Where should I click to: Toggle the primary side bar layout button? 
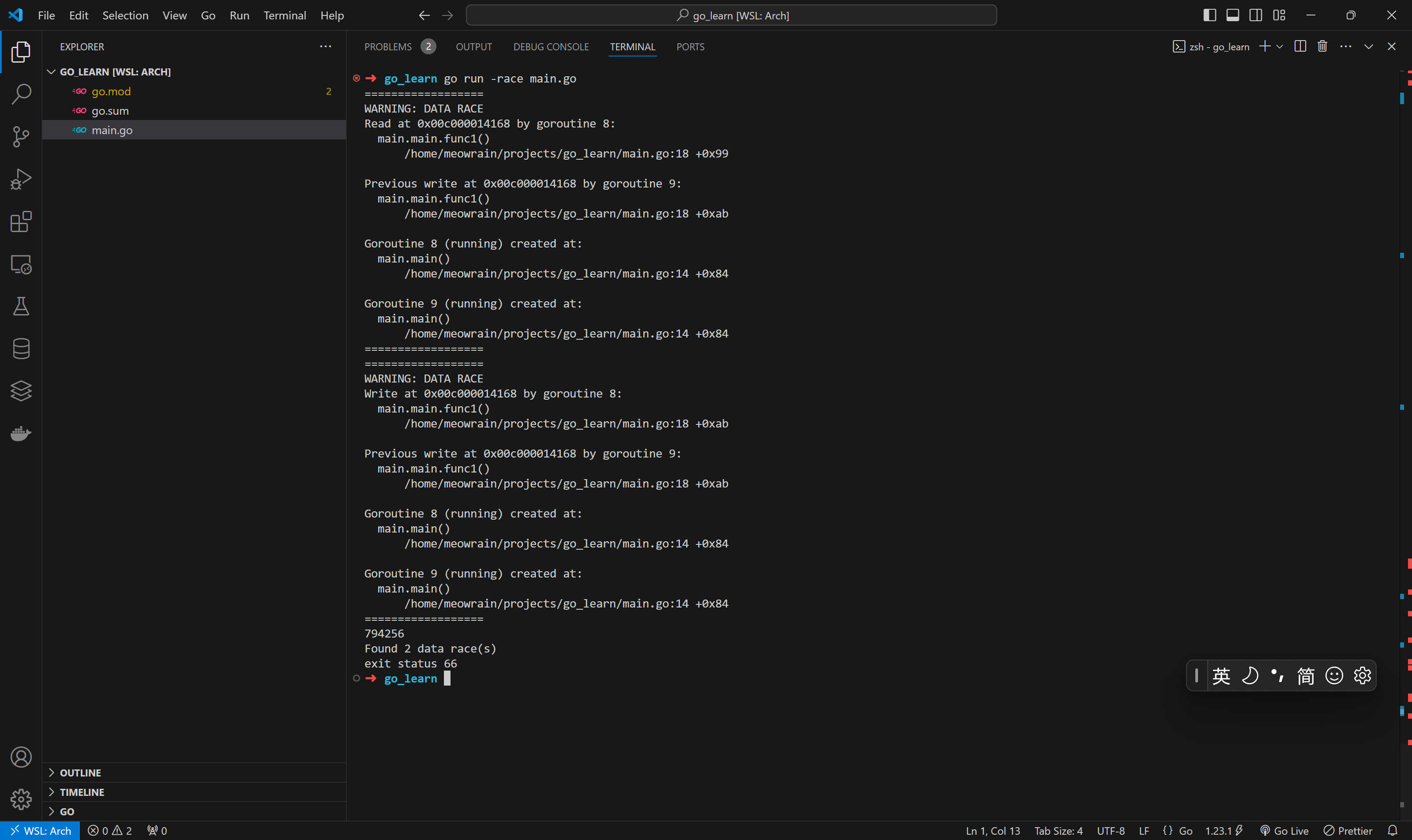tap(1209, 15)
